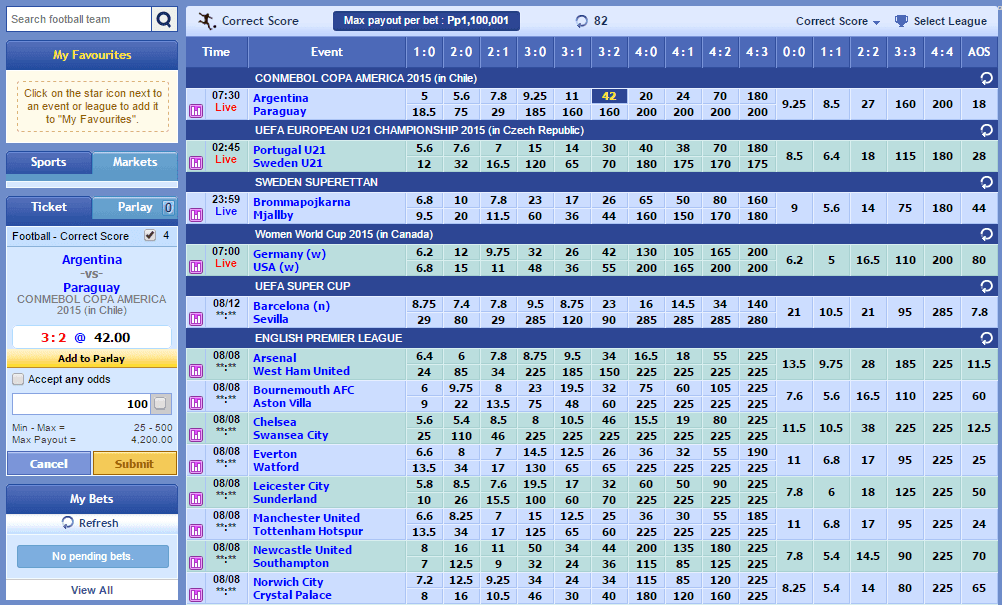Viewport: 1002px width, 605px height.
Task: Tick the small box beside the stake field
Action: click(160, 403)
